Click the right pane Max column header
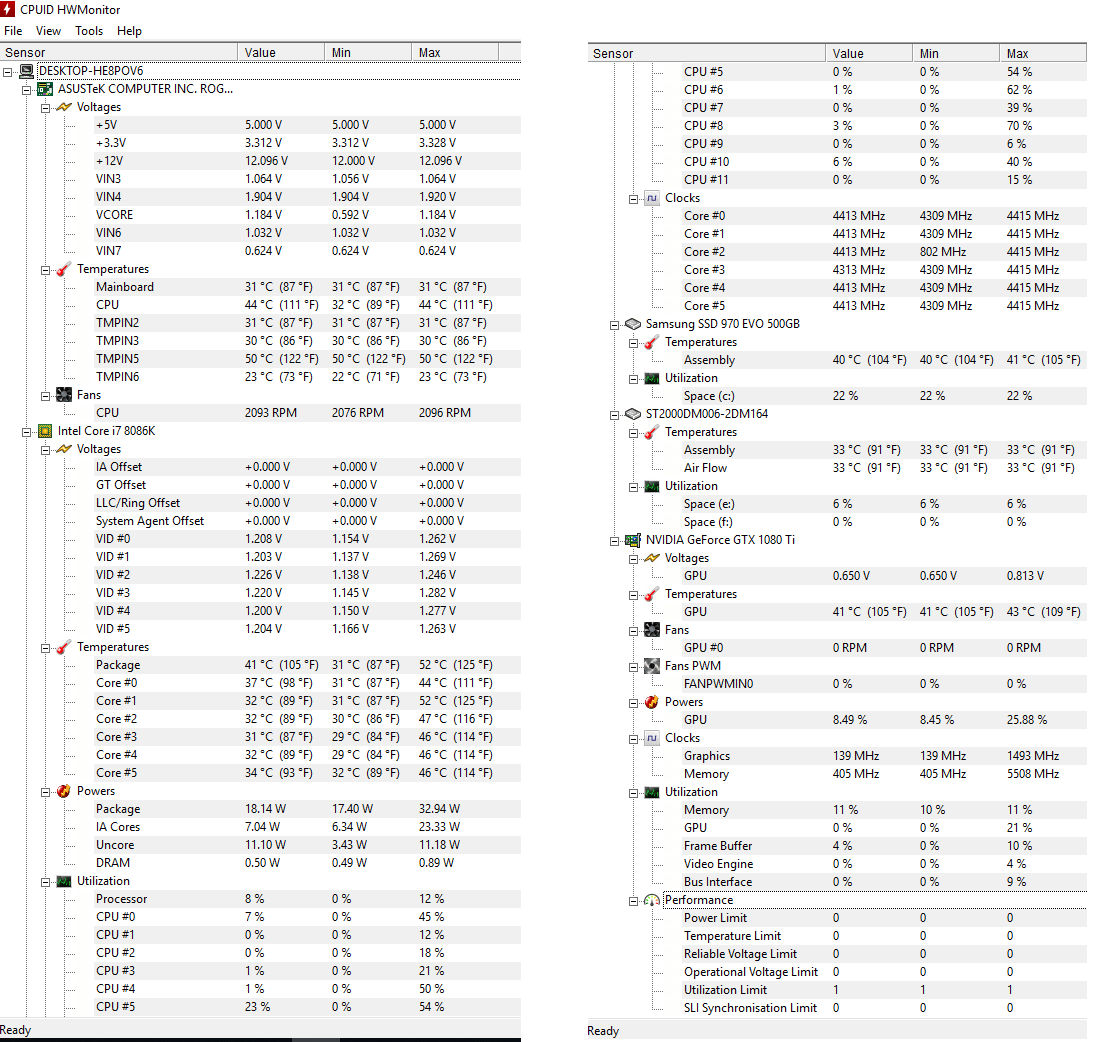The width and height of the screenshot is (1100, 1042). [x=1043, y=53]
